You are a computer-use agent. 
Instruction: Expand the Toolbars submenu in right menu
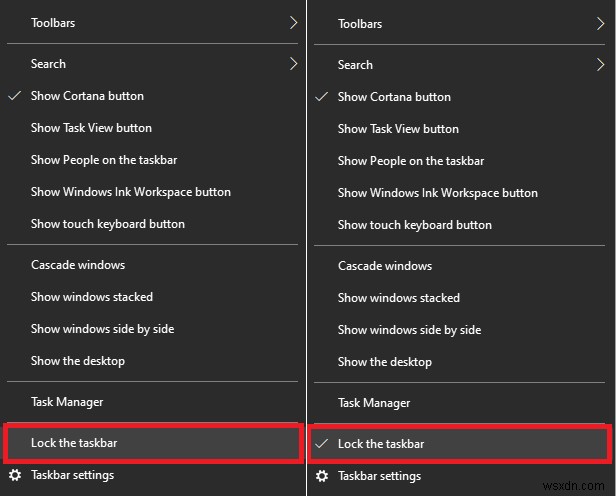pos(360,24)
